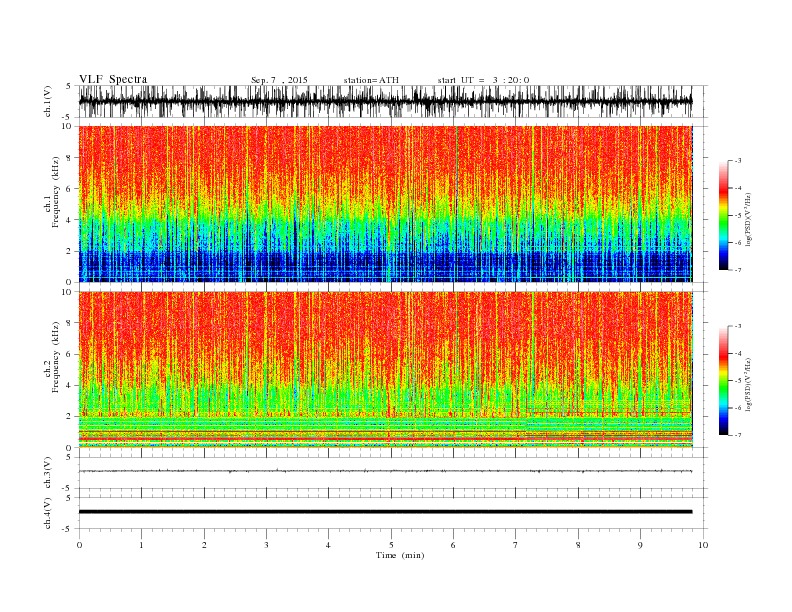Click the ch.1 PSD color bar
Screen dimensions: 792x612
(723, 216)
